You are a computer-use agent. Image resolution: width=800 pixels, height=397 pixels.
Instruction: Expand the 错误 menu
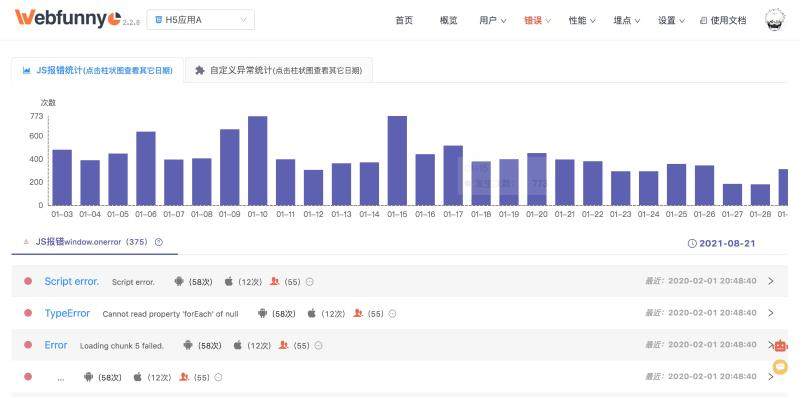click(x=537, y=20)
